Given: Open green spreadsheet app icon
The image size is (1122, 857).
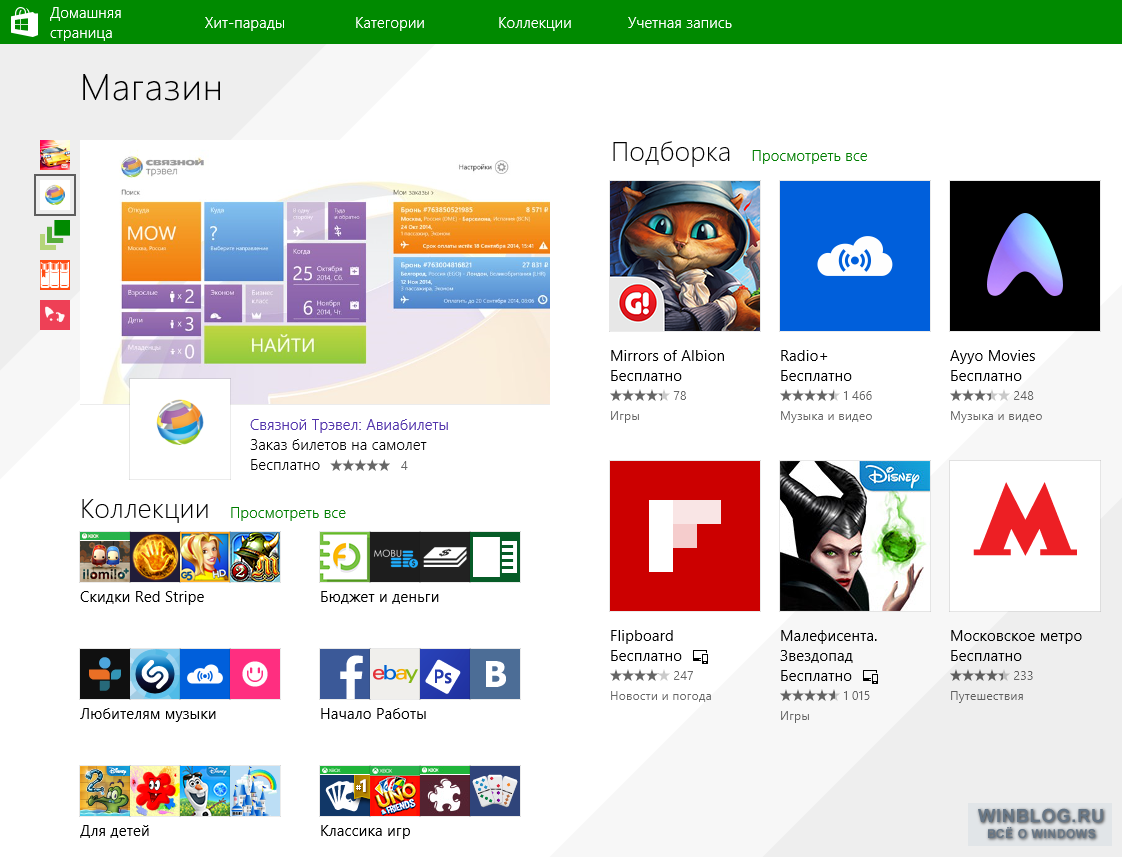Looking at the screenshot, I should (x=495, y=557).
